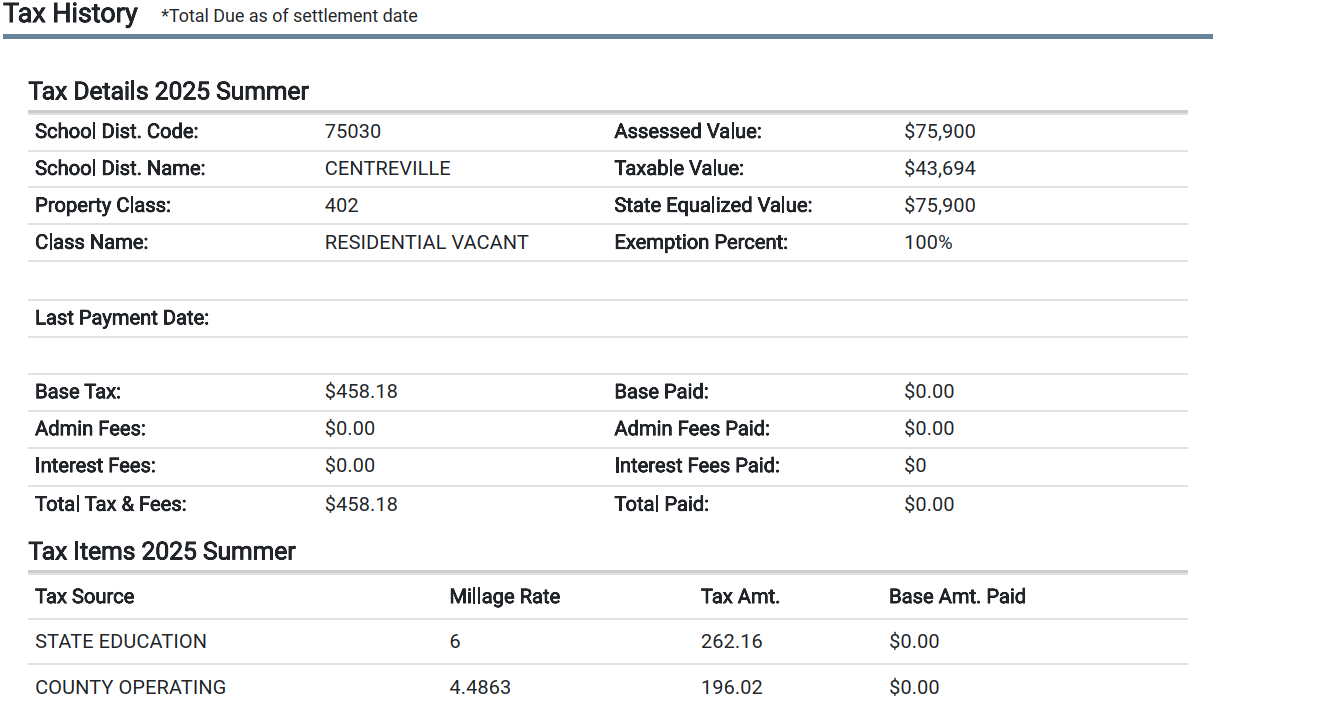The image size is (1323, 707).
Task: Select the COUNTY OPERATING tax source row
Action: [x=130, y=687]
